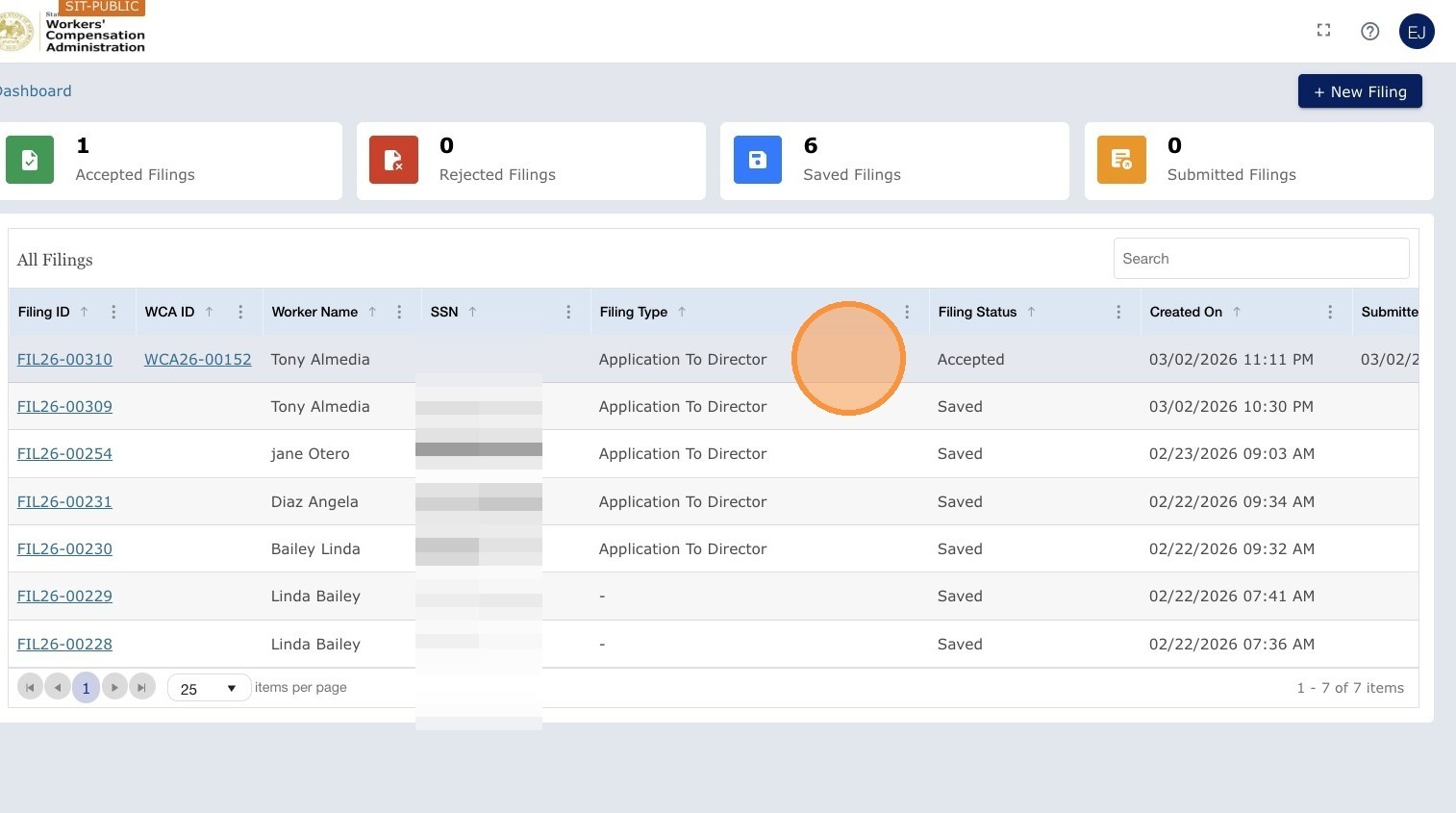1456x813 pixels.
Task: Open the items per page dropdown
Action: pyautogui.click(x=209, y=688)
